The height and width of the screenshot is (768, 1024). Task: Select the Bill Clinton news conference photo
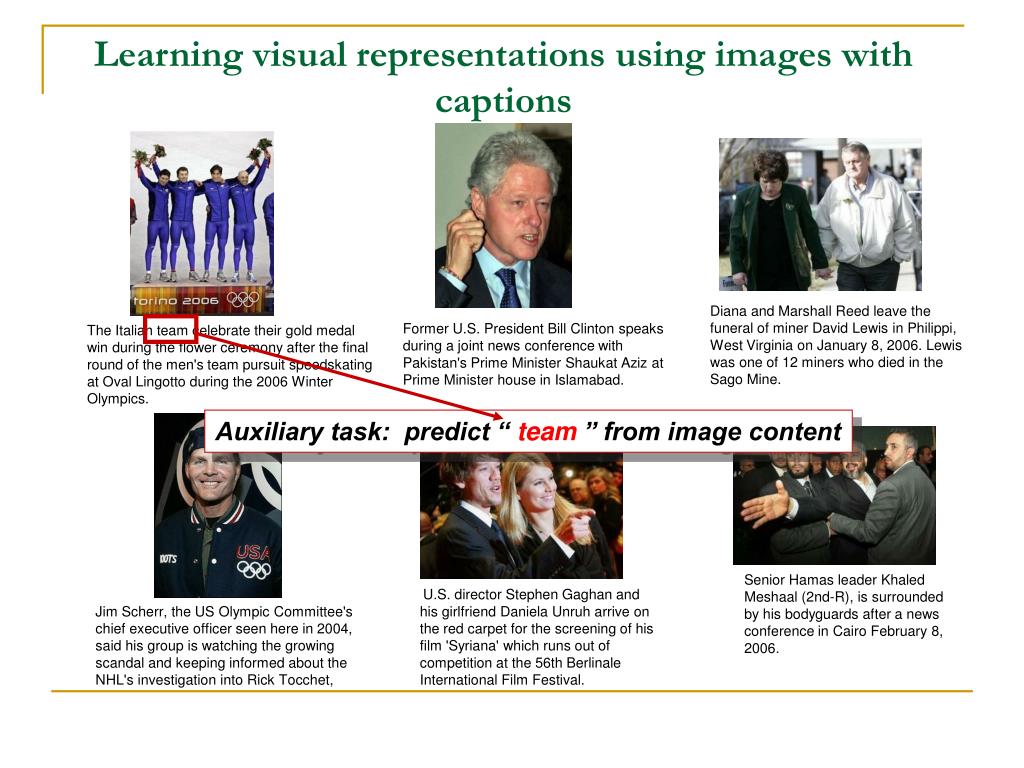coord(503,216)
